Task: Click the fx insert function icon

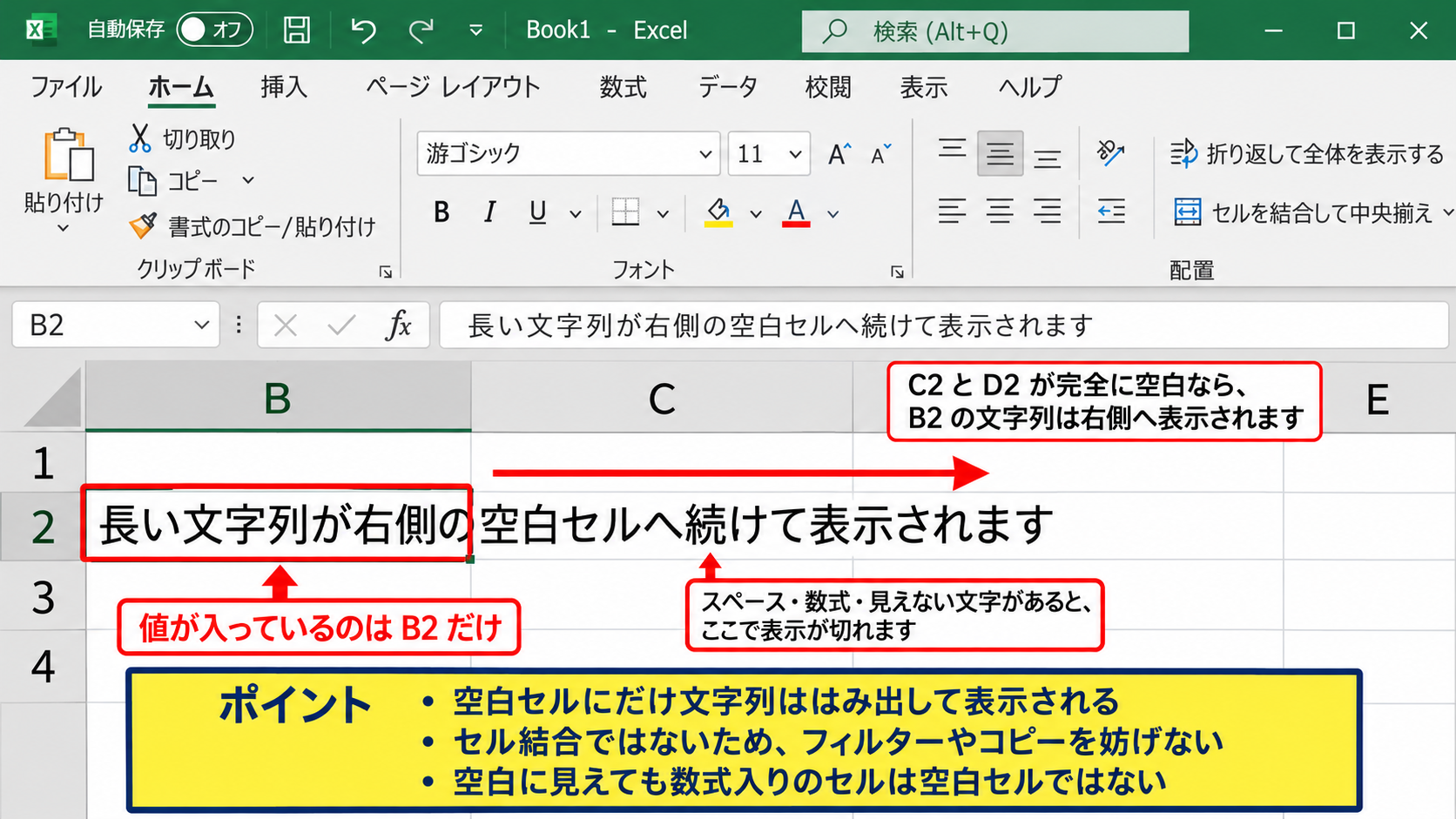Action: pyautogui.click(x=399, y=325)
